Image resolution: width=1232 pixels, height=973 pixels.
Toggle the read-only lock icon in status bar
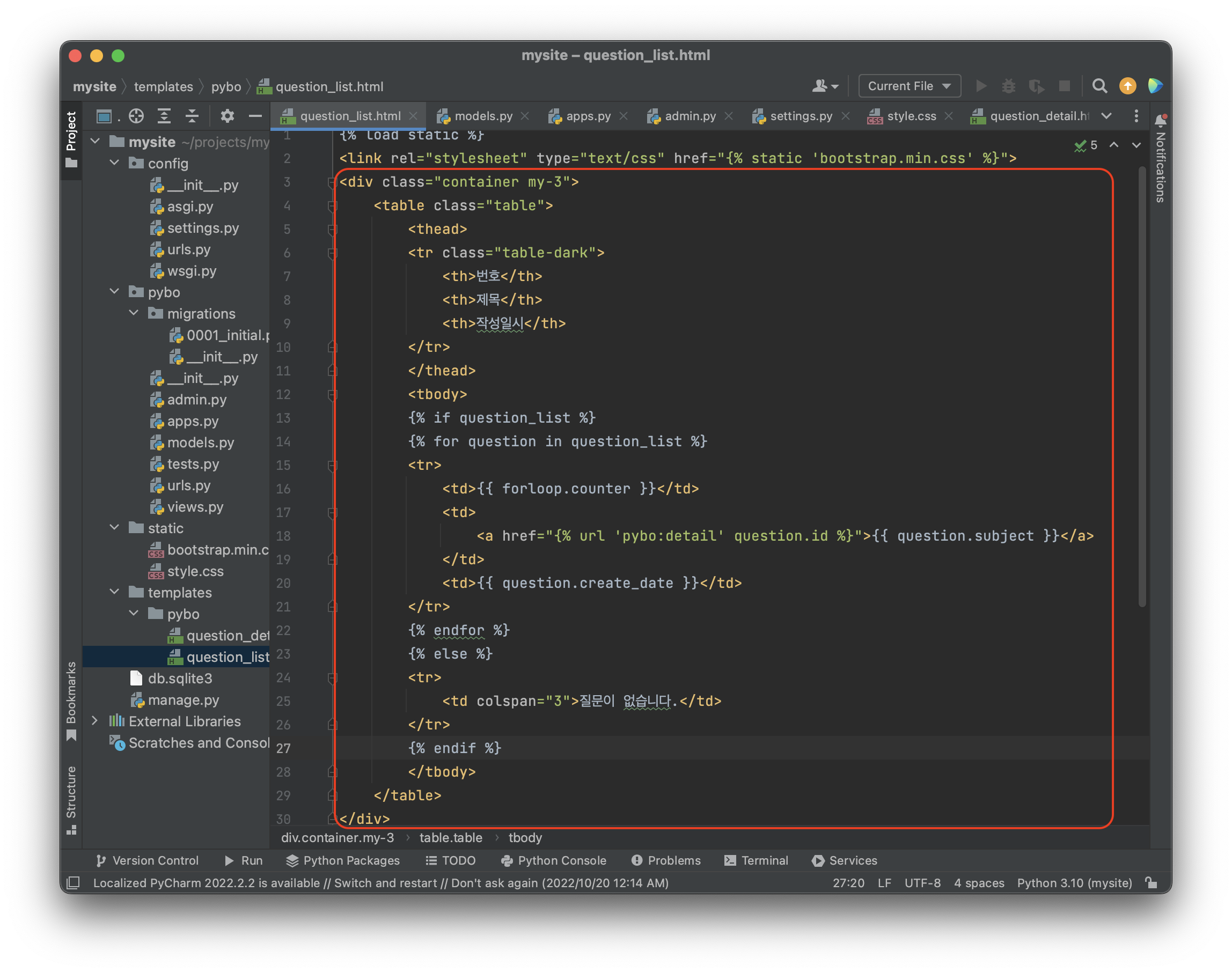click(1152, 883)
